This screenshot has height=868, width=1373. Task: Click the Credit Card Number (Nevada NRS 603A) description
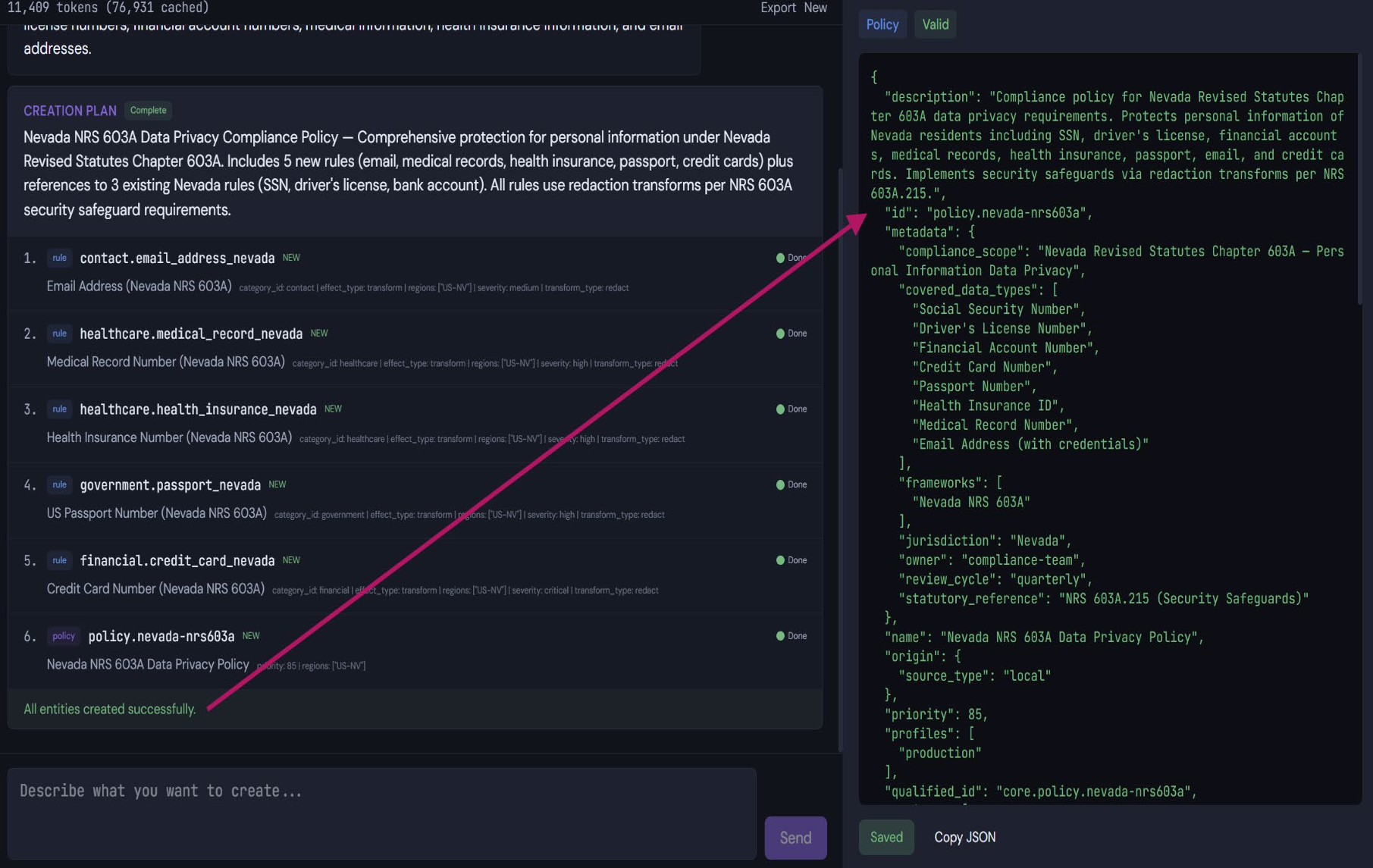coord(155,589)
